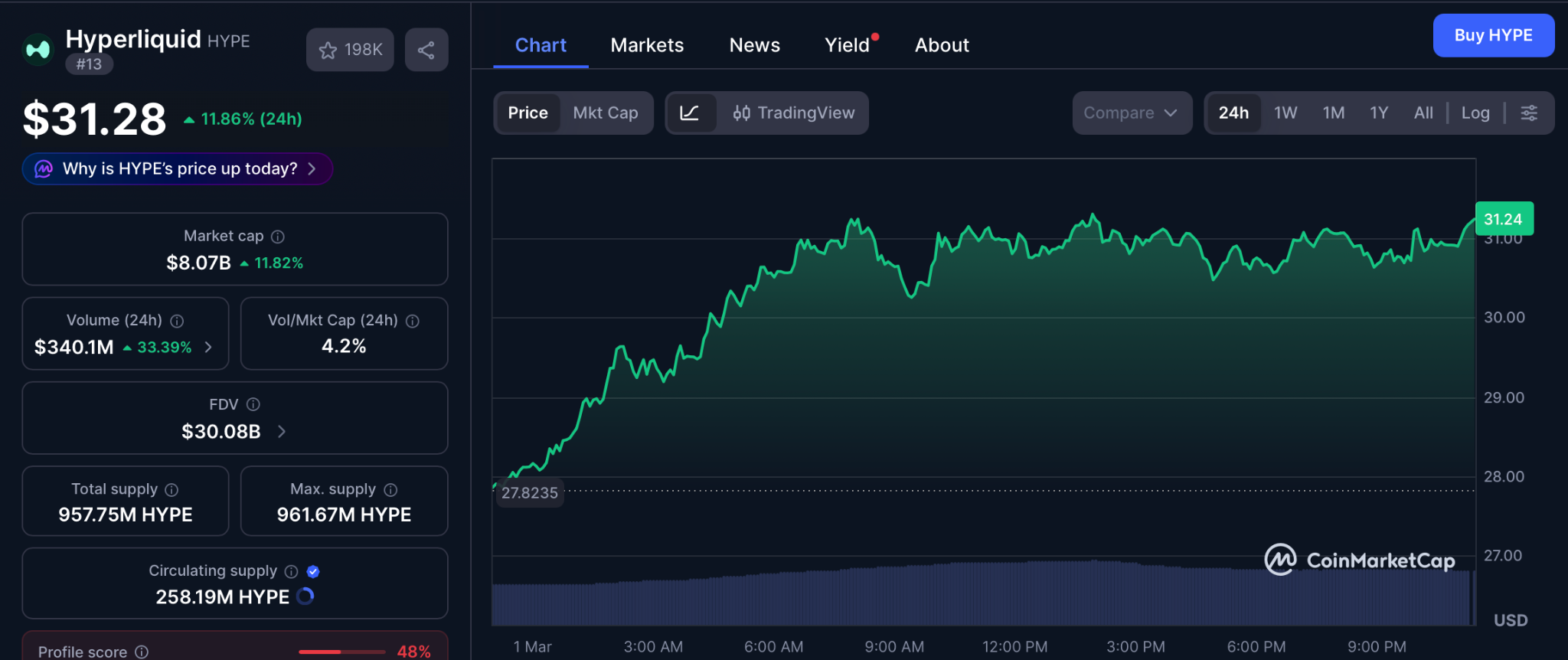
Task: Open the Yield tab
Action: tap(847, 45)
